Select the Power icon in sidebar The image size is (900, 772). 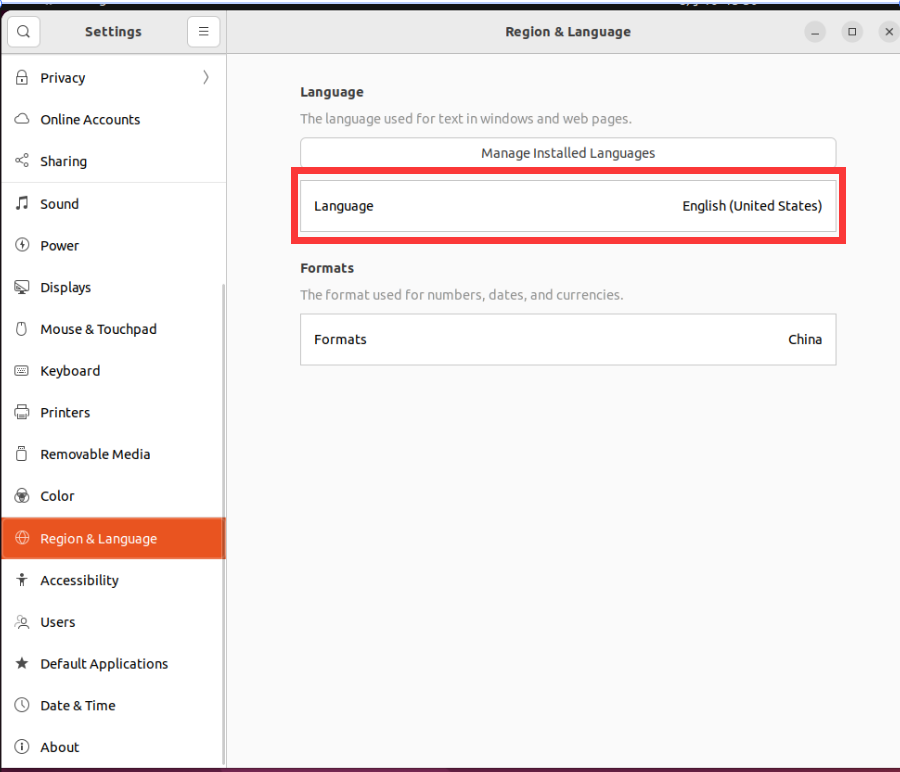click(x=22, y=246)
